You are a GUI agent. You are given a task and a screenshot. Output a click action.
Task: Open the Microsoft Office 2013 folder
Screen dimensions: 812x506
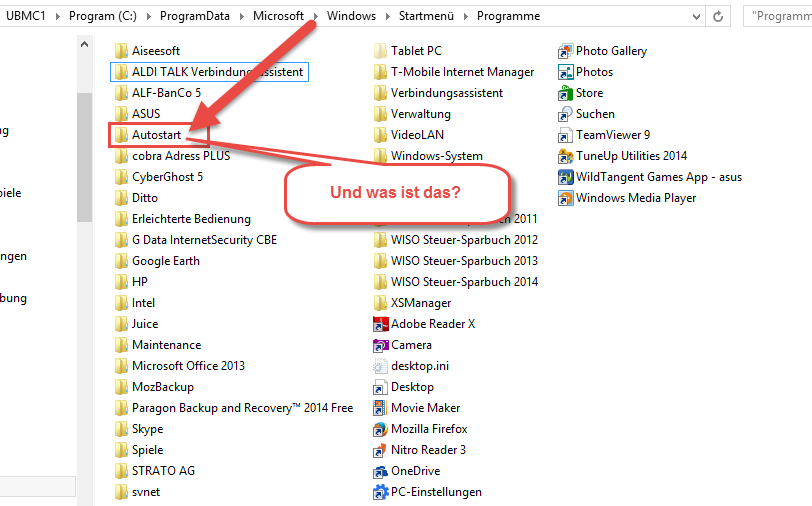[180, 366]
